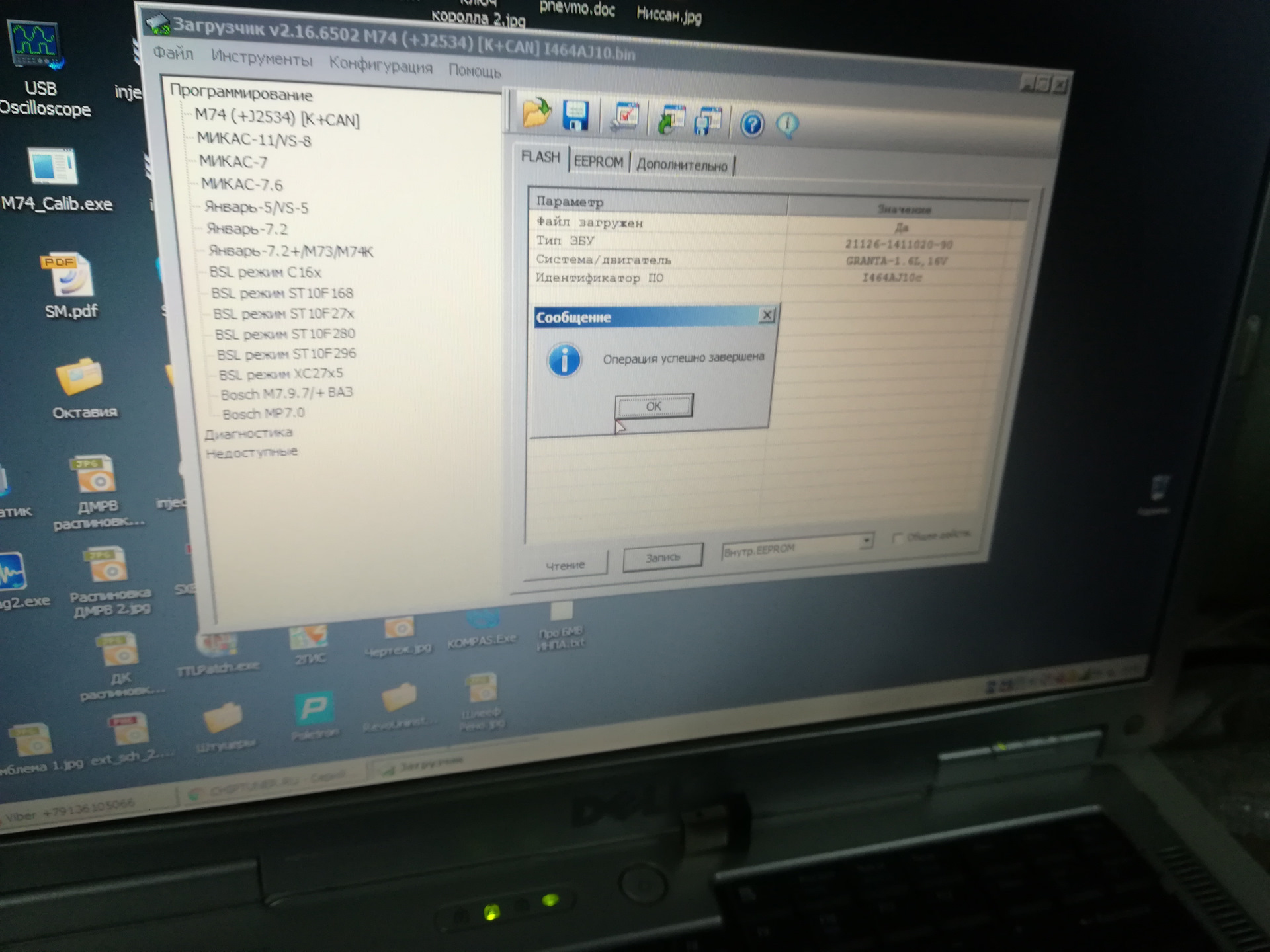Toggle the Общие действ. checkbox
1270x952 pixels.
(897, 538)
